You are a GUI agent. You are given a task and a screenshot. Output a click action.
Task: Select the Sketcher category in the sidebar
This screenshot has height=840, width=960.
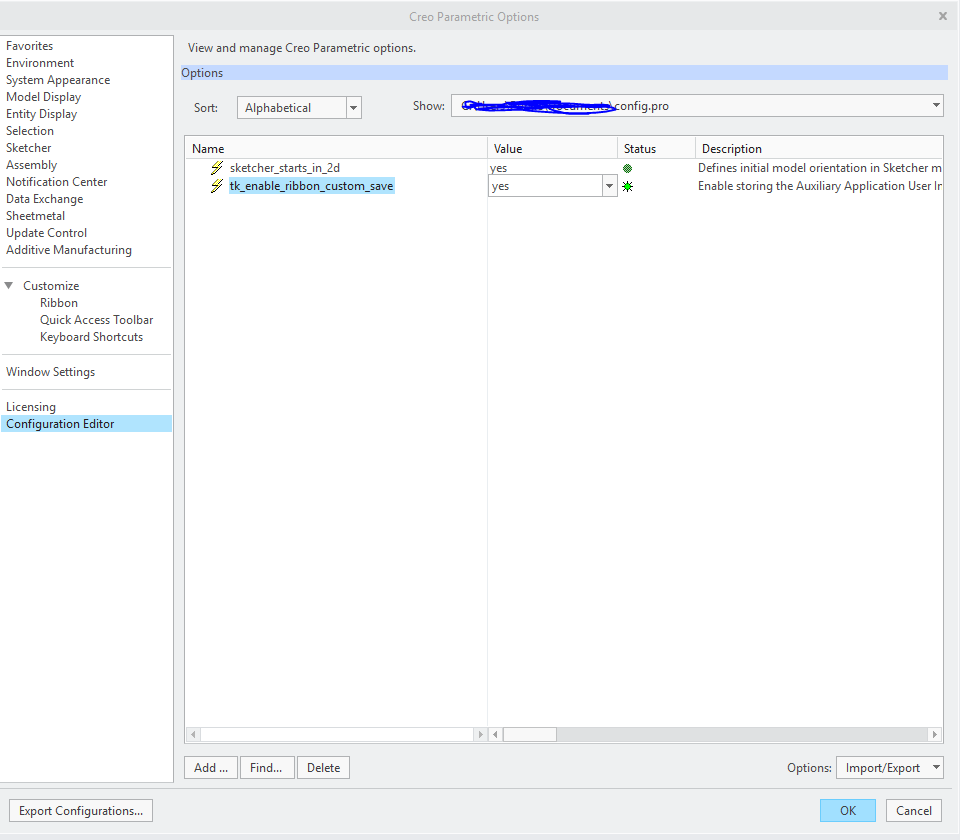click(28, 147)
